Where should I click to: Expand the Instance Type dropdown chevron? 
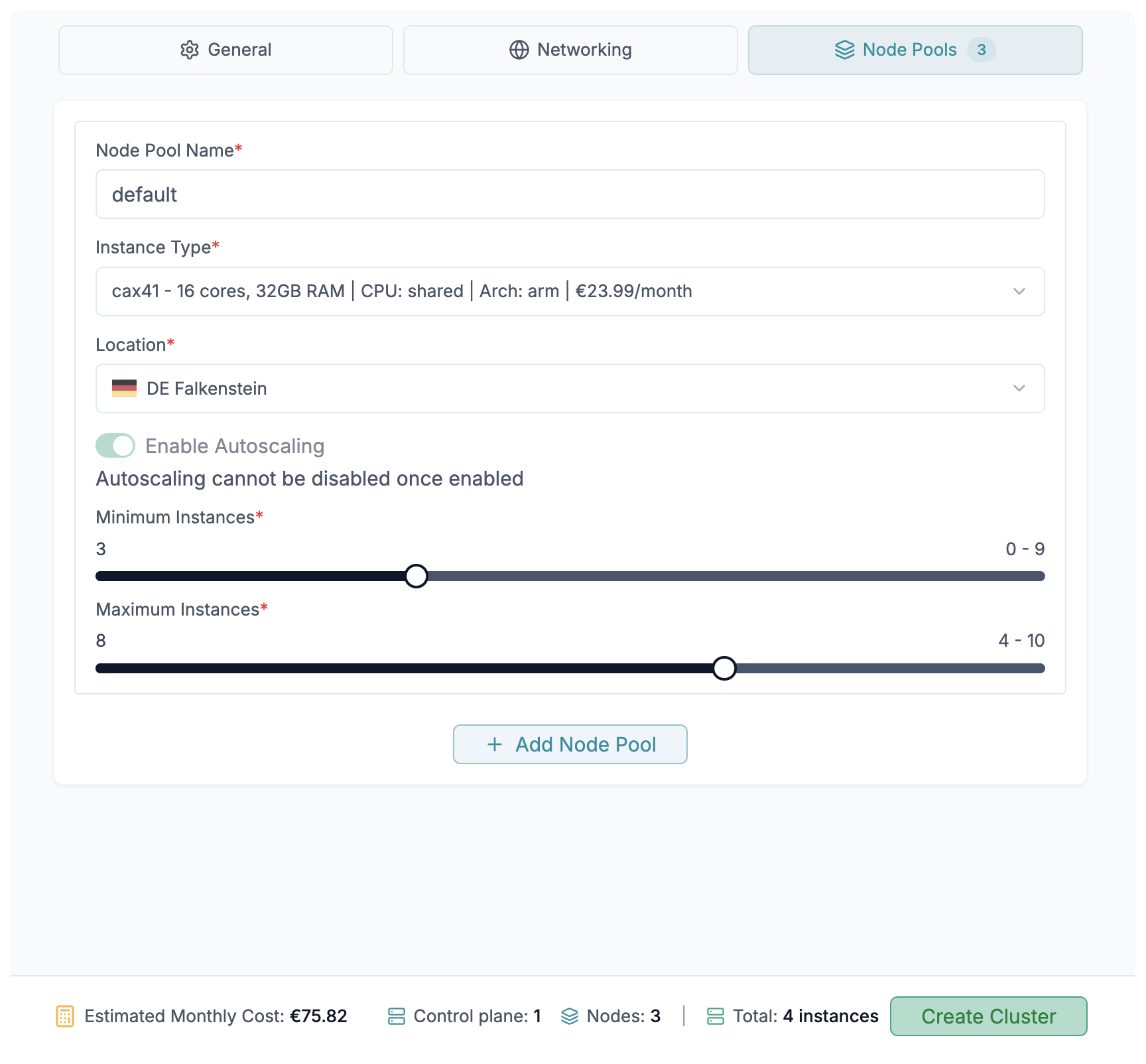click(1019, 291)
